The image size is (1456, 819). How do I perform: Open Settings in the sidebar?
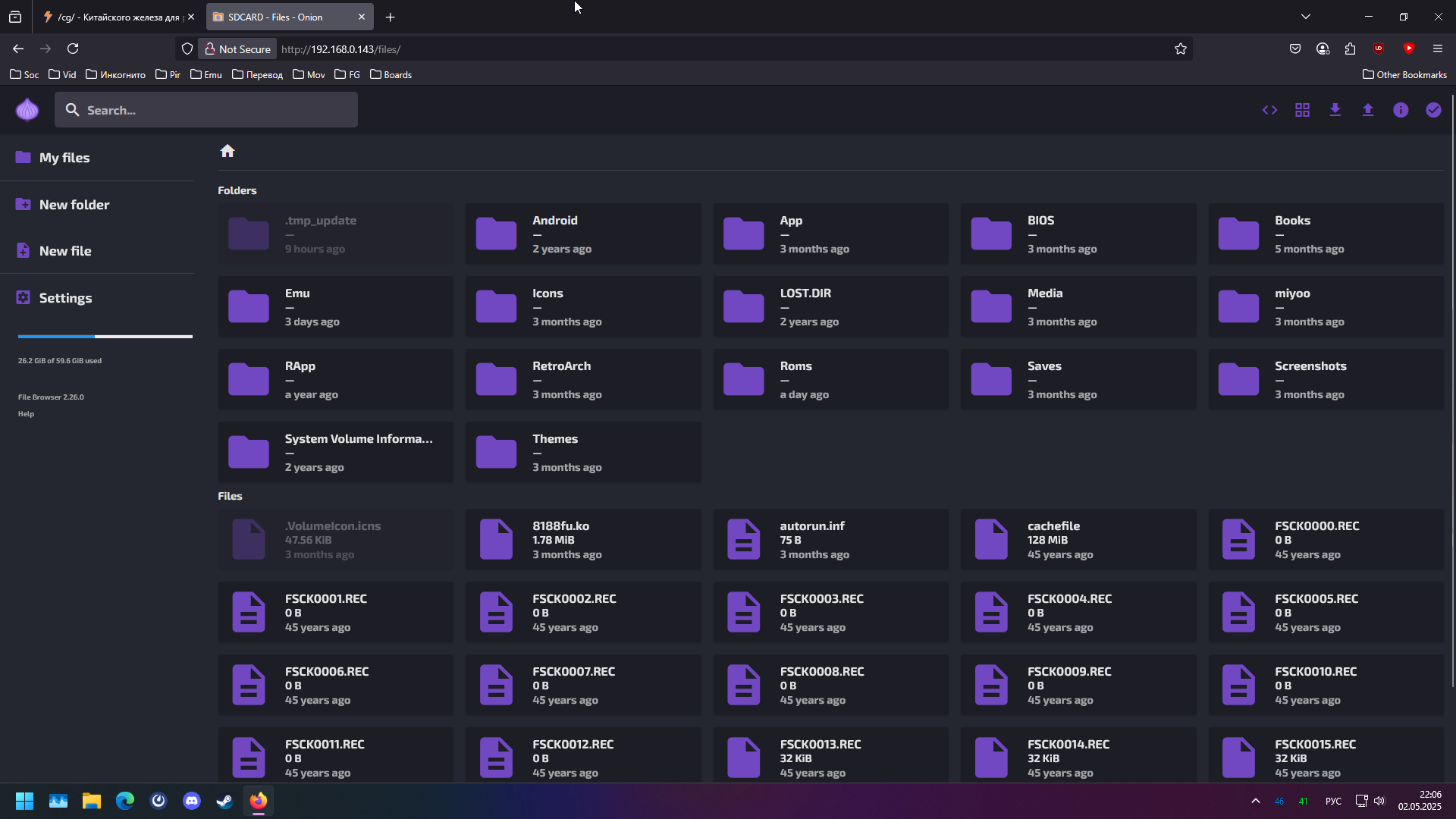(65, 298)
